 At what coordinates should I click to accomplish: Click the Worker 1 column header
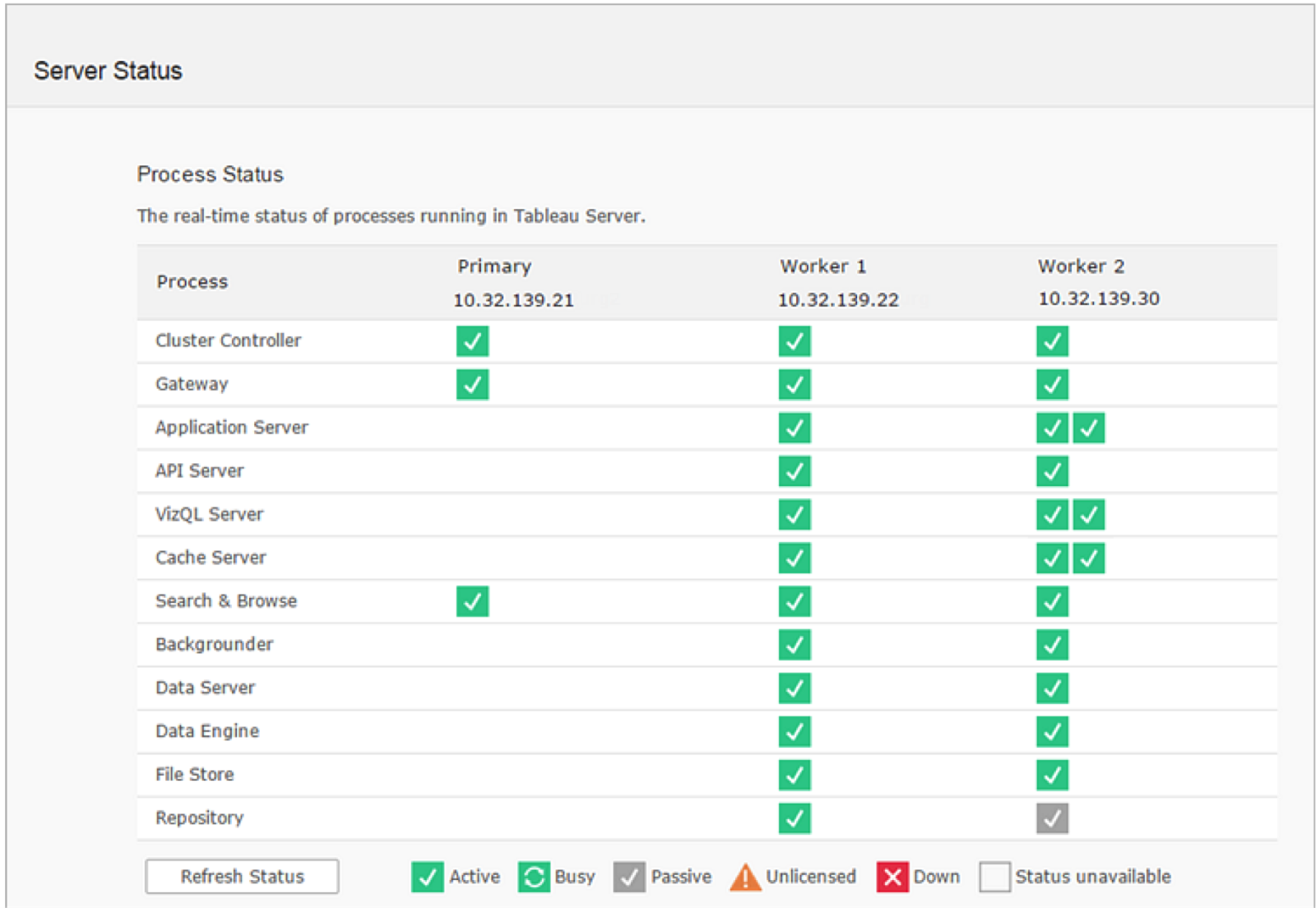[x=822, y=266]
